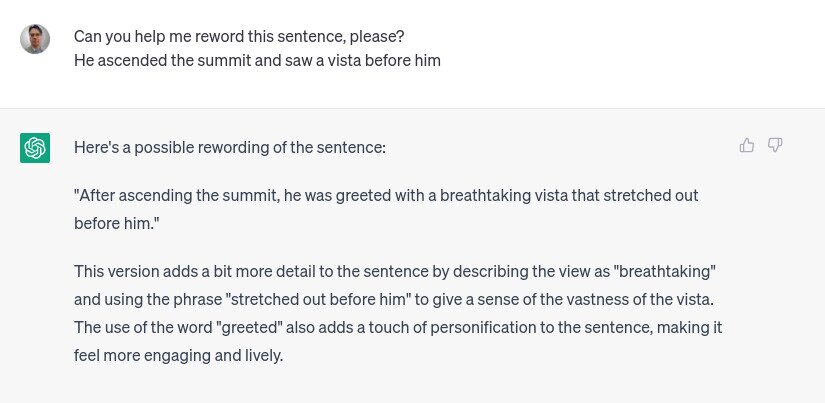
Task: Click the quoted reworded sentence starting "After ascending"
Action: (386, 196)
